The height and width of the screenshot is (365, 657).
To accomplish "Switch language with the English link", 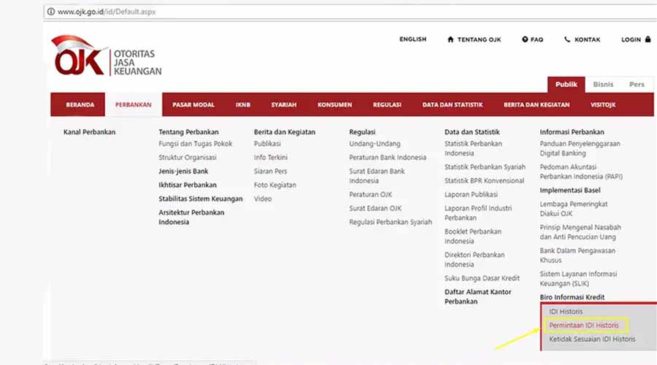I will point(413,39).
